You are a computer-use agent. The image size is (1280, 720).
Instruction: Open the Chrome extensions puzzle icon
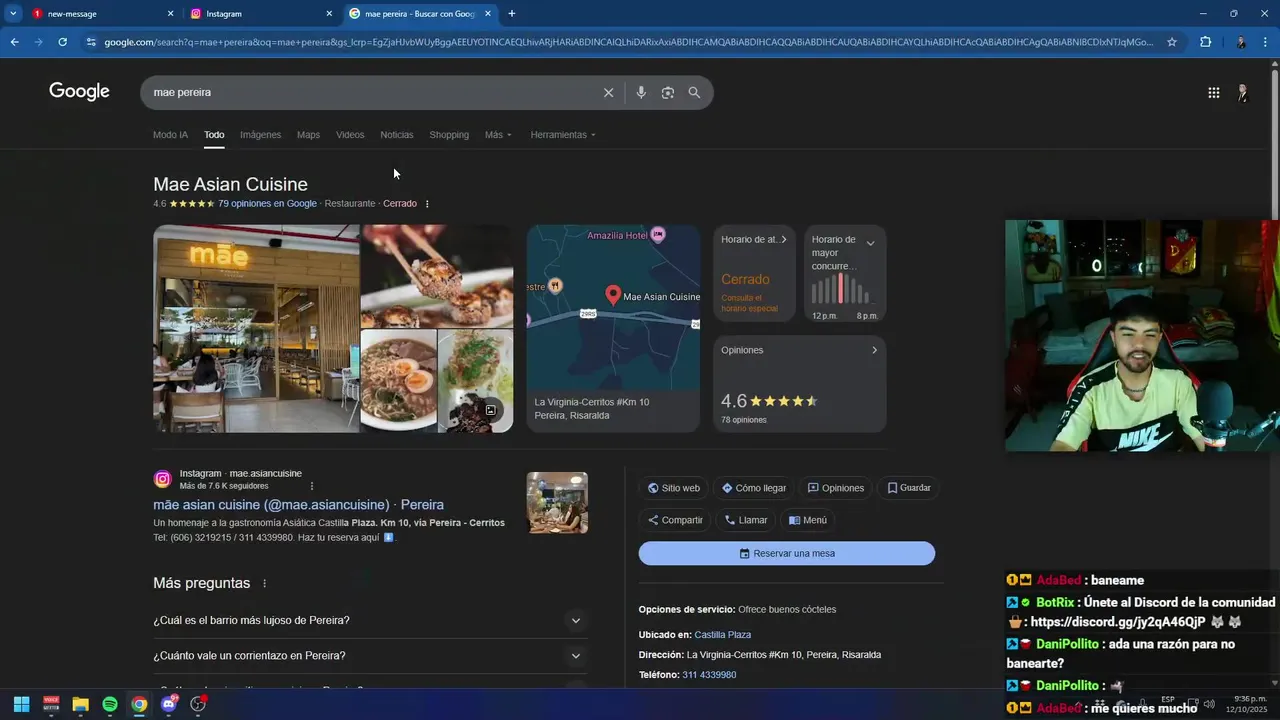coord(1205,42)
